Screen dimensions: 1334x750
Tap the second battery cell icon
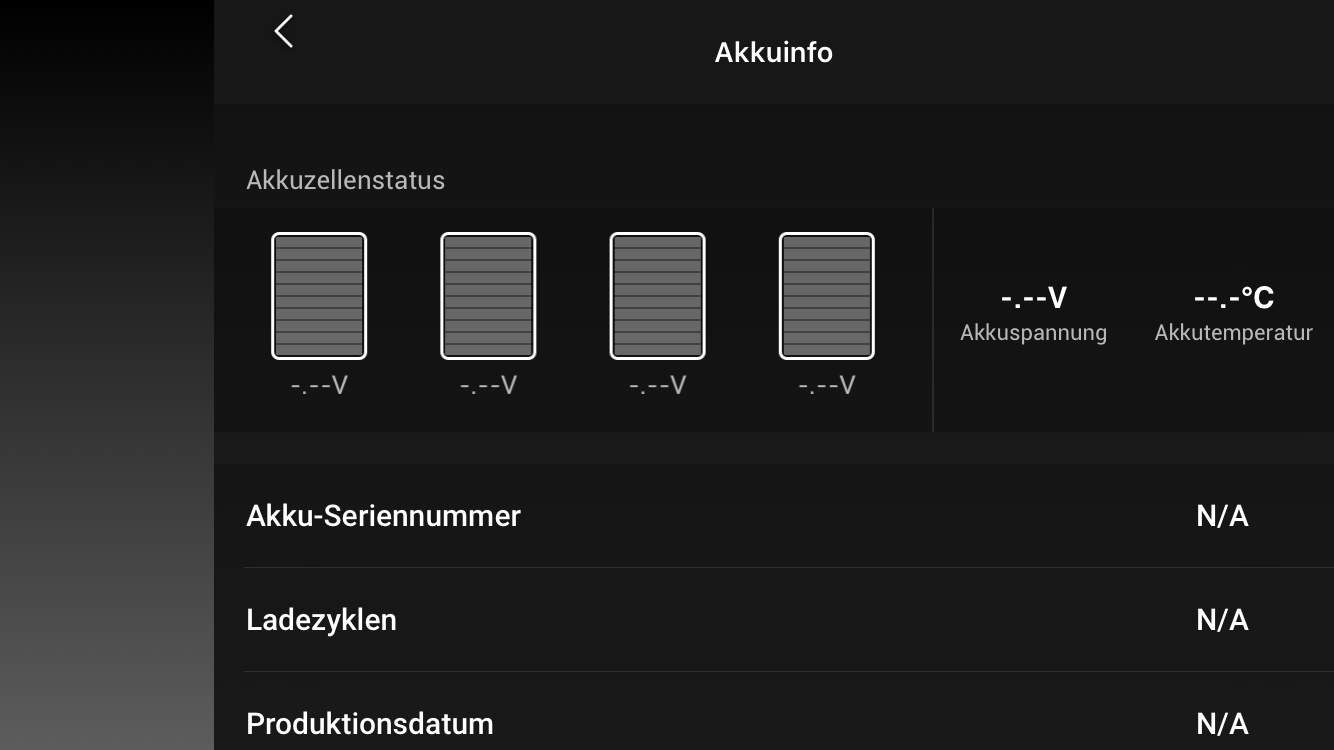488,296
